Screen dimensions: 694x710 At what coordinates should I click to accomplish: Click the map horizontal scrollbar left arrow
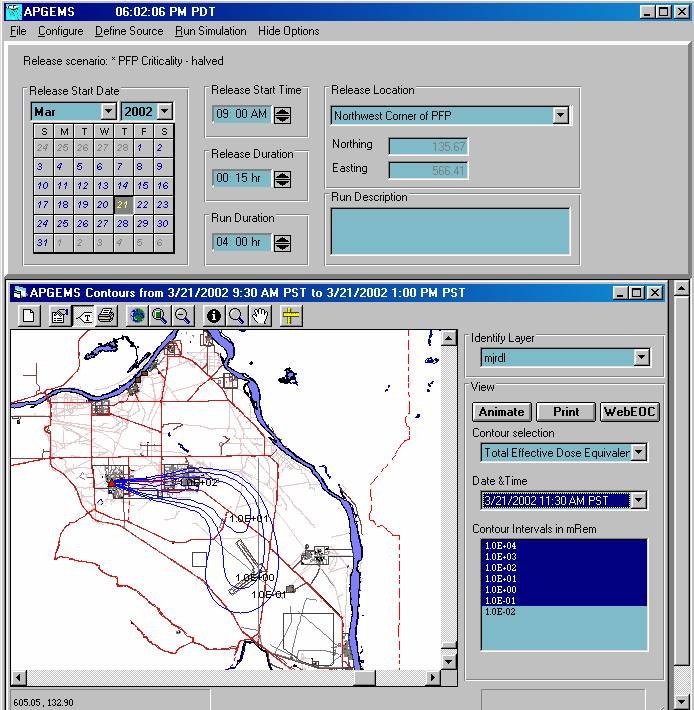[19, 678]
